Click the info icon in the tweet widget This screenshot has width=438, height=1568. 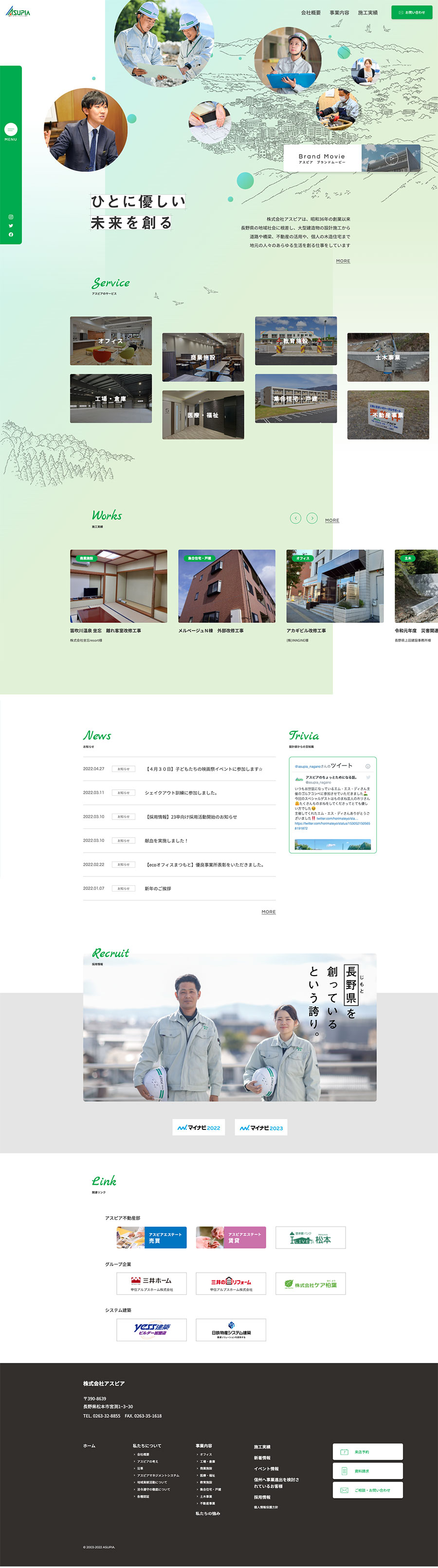pos(368,766)
